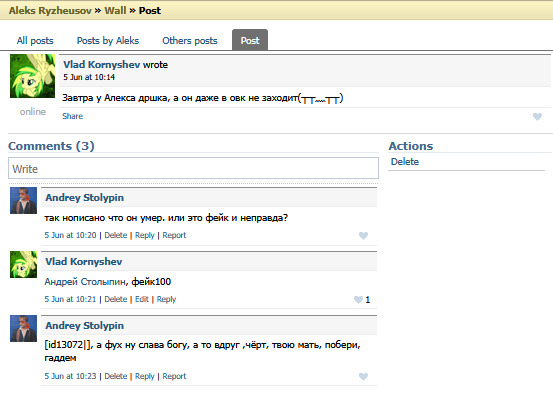Share the post by Vlad Kornyshev
Image resolution: width=553 pixels, height=396 pixels.
point(73,116)
